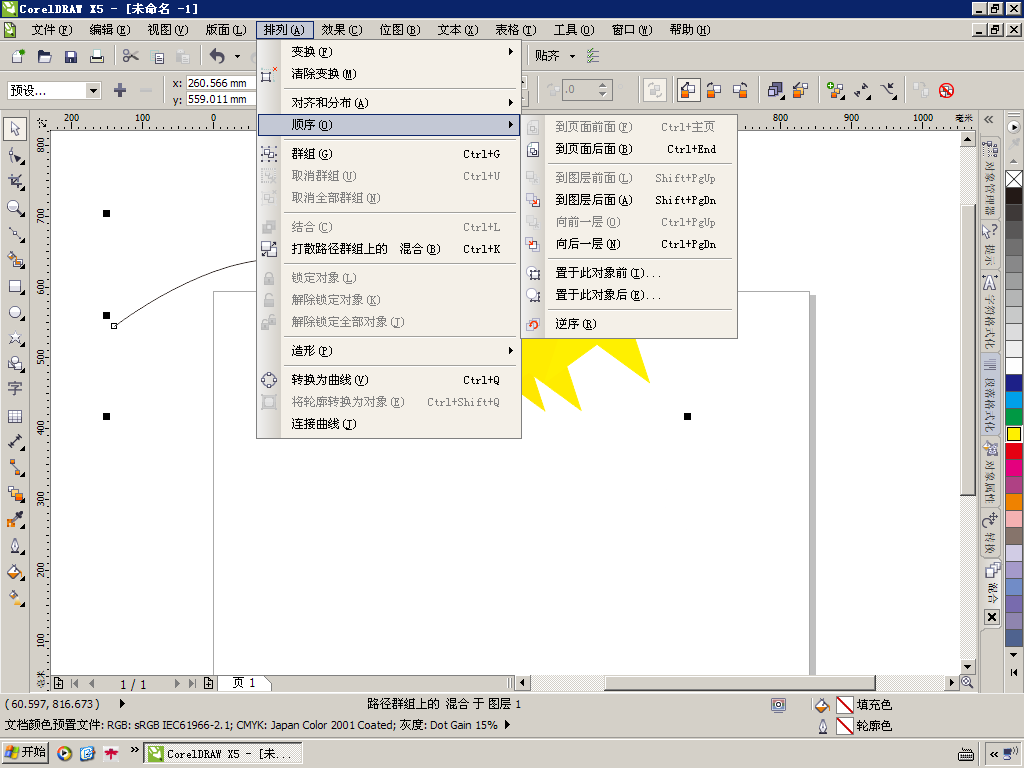Image resolution: width=1024 pixels, height=768 pixels.
Task: Open the 文件 menu
Action: [51, 30]
